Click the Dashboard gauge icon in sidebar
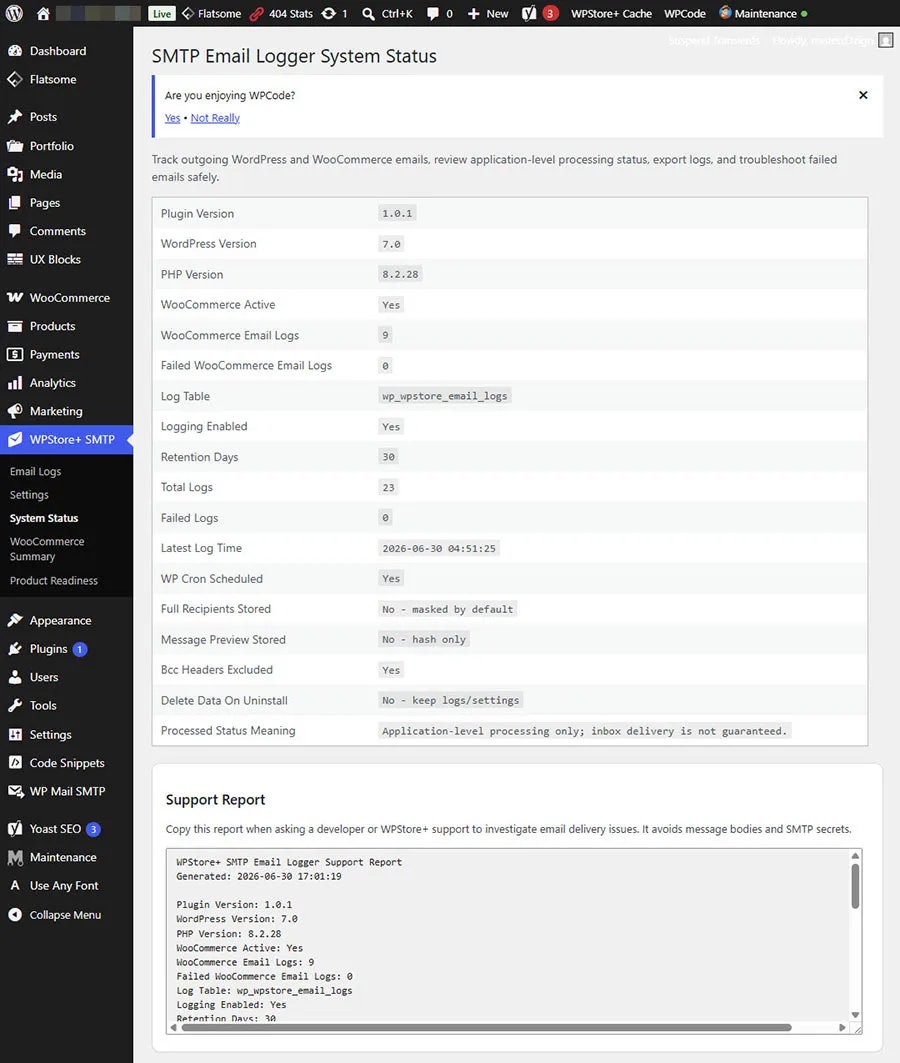 point(15,51)
